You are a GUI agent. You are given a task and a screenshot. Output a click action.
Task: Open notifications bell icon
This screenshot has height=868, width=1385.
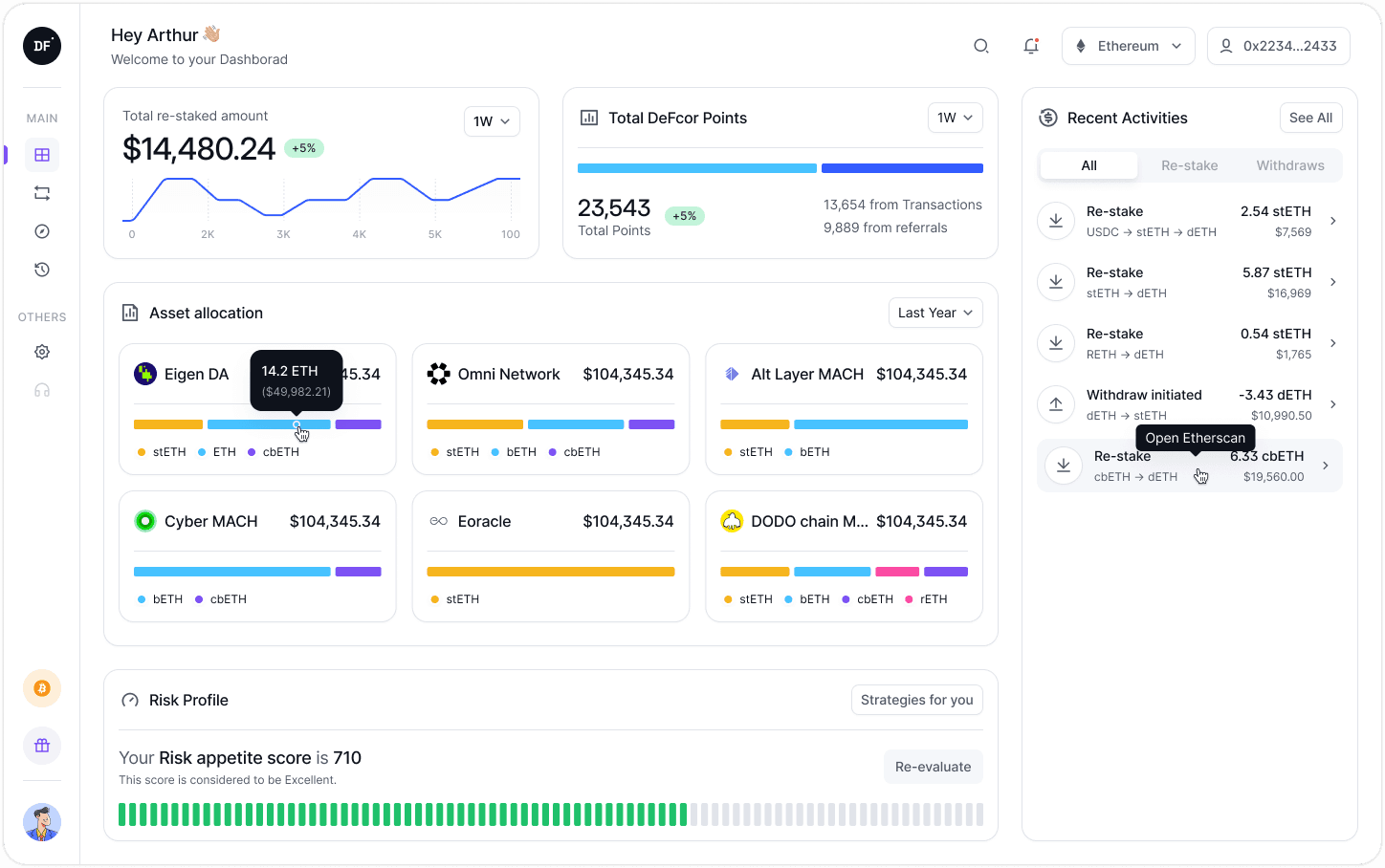1031,46
